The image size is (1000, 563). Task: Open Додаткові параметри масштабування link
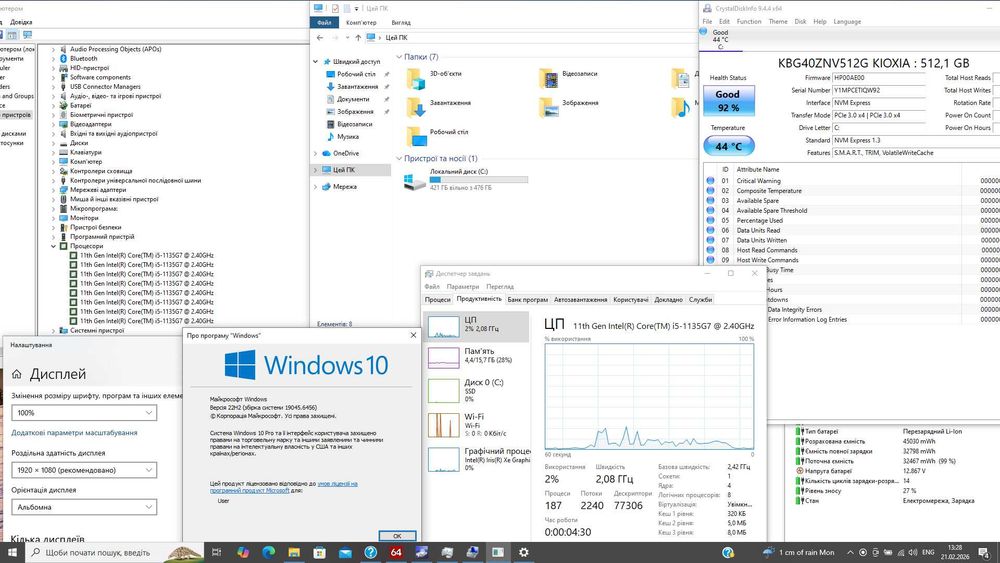click(x=74, y=433)
